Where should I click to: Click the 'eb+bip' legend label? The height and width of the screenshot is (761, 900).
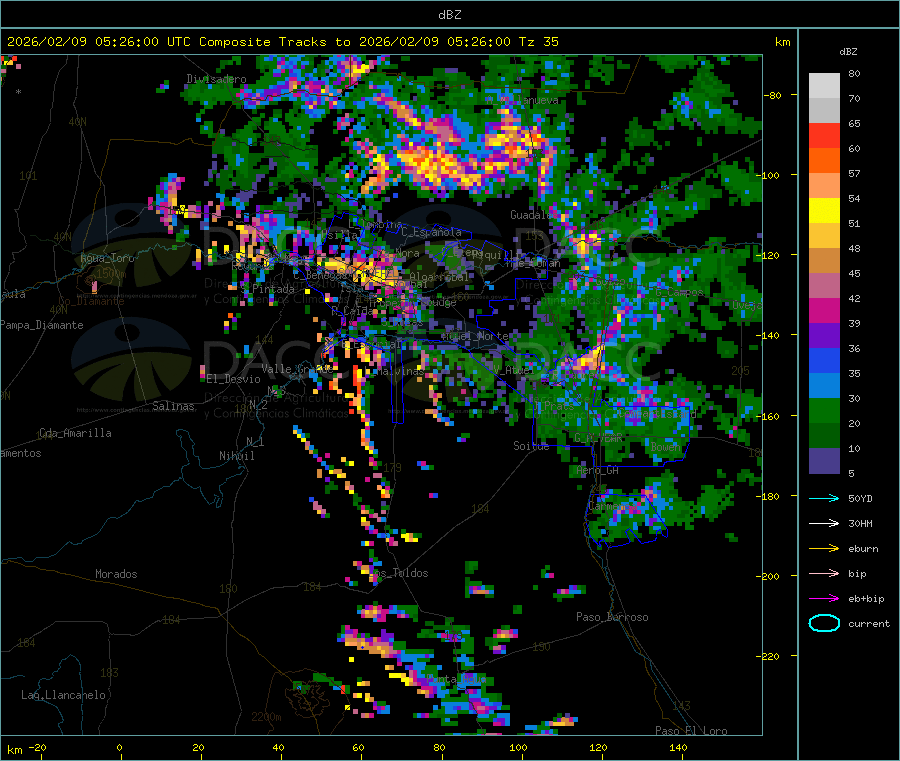tap(866, 599)
